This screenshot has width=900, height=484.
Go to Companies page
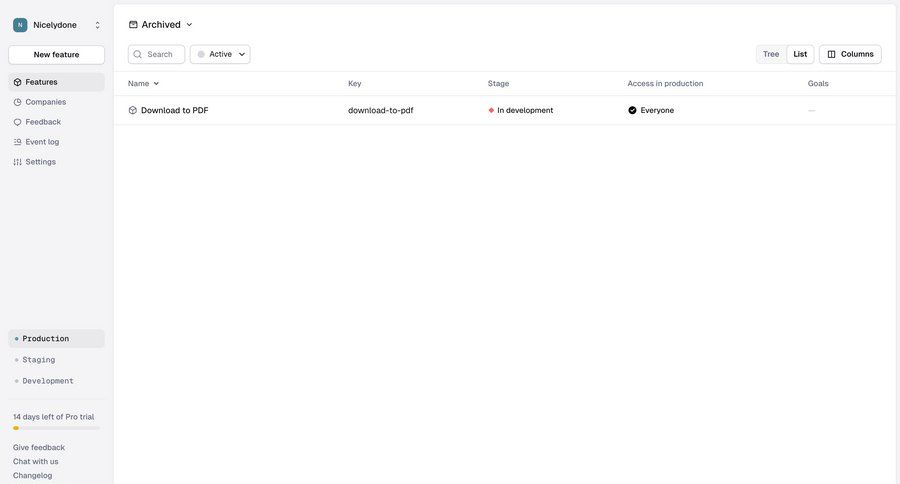(x=45, y=102)
